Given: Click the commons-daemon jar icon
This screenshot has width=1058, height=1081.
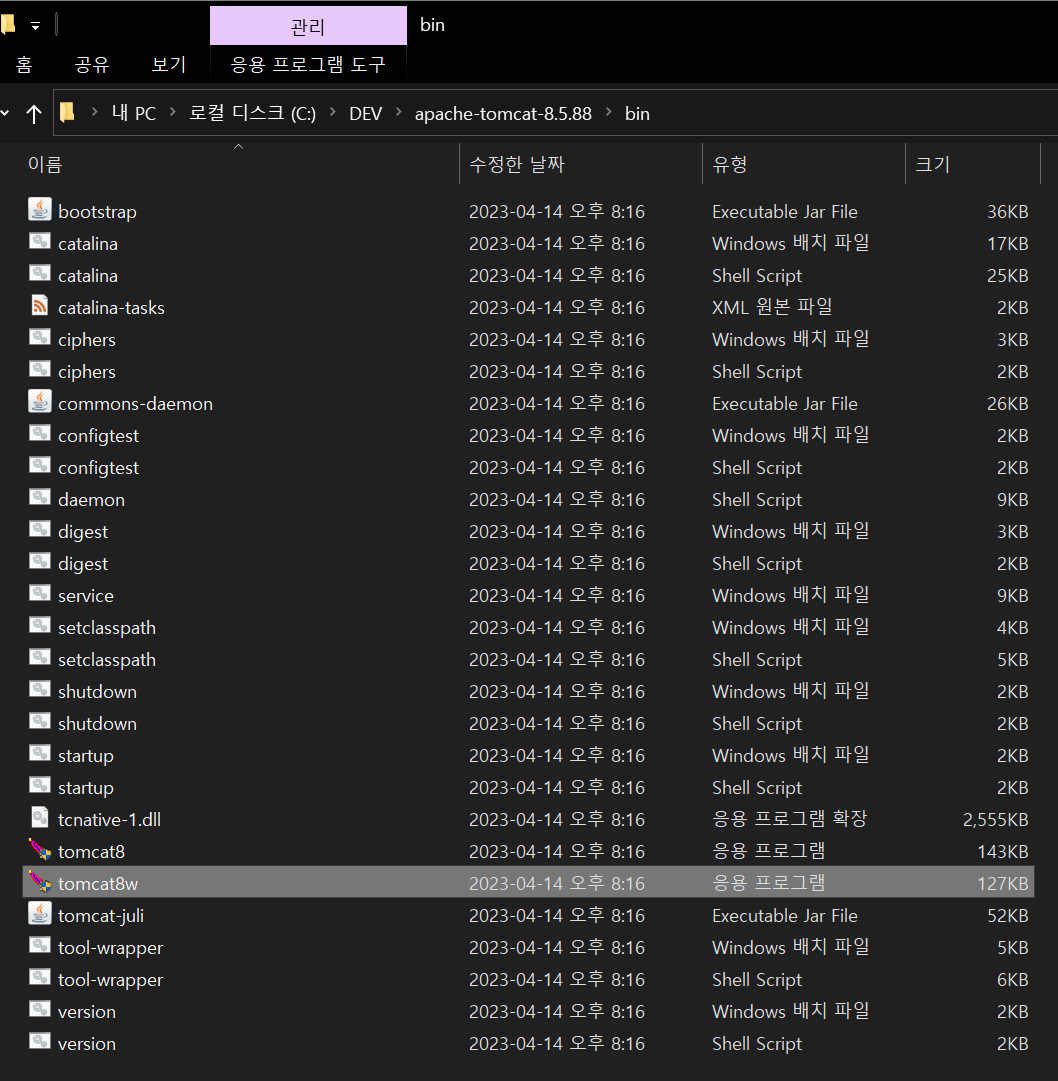Looking at the screenshot, I should pos(40,401).
